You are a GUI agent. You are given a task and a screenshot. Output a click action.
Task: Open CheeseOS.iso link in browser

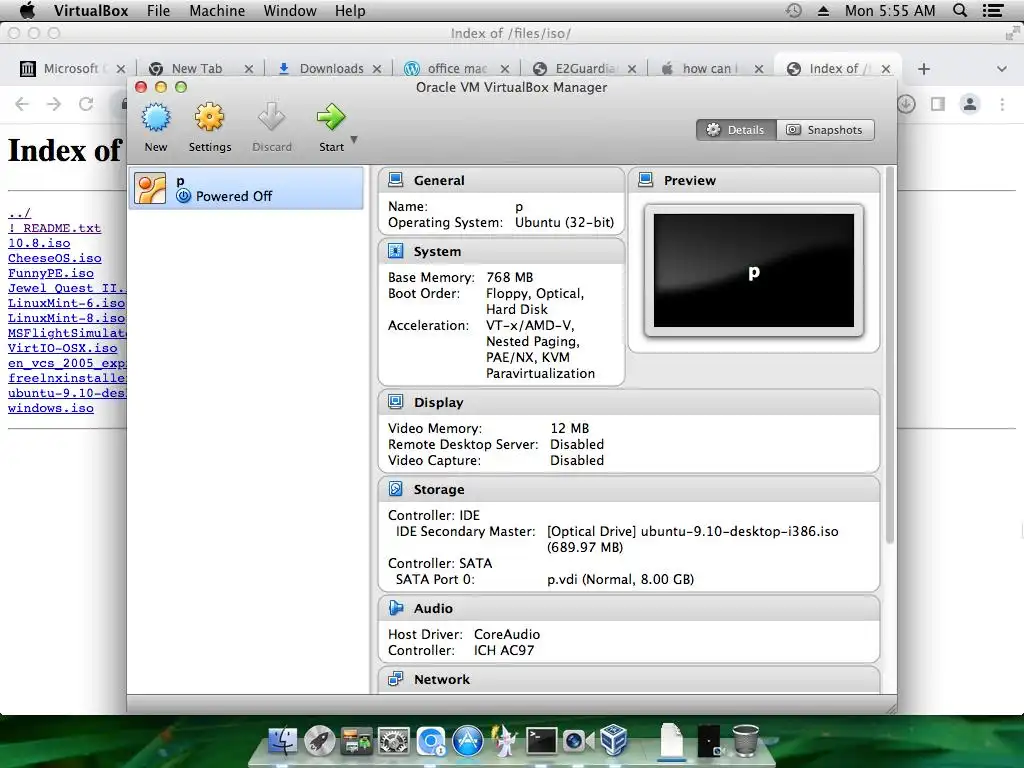click(55, 258)
